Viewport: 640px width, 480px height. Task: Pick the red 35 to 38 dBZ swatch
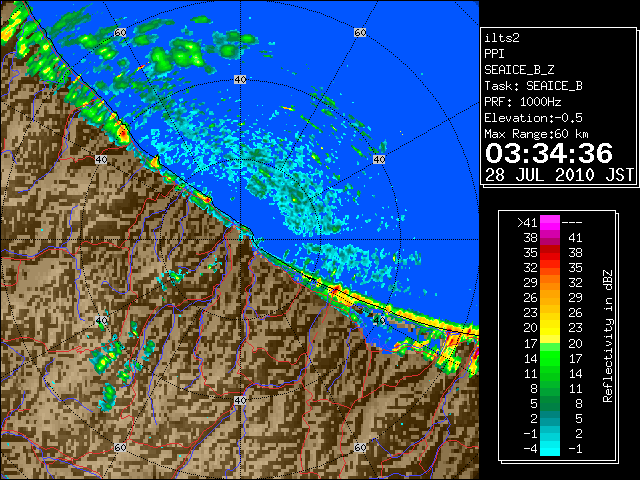550,253
